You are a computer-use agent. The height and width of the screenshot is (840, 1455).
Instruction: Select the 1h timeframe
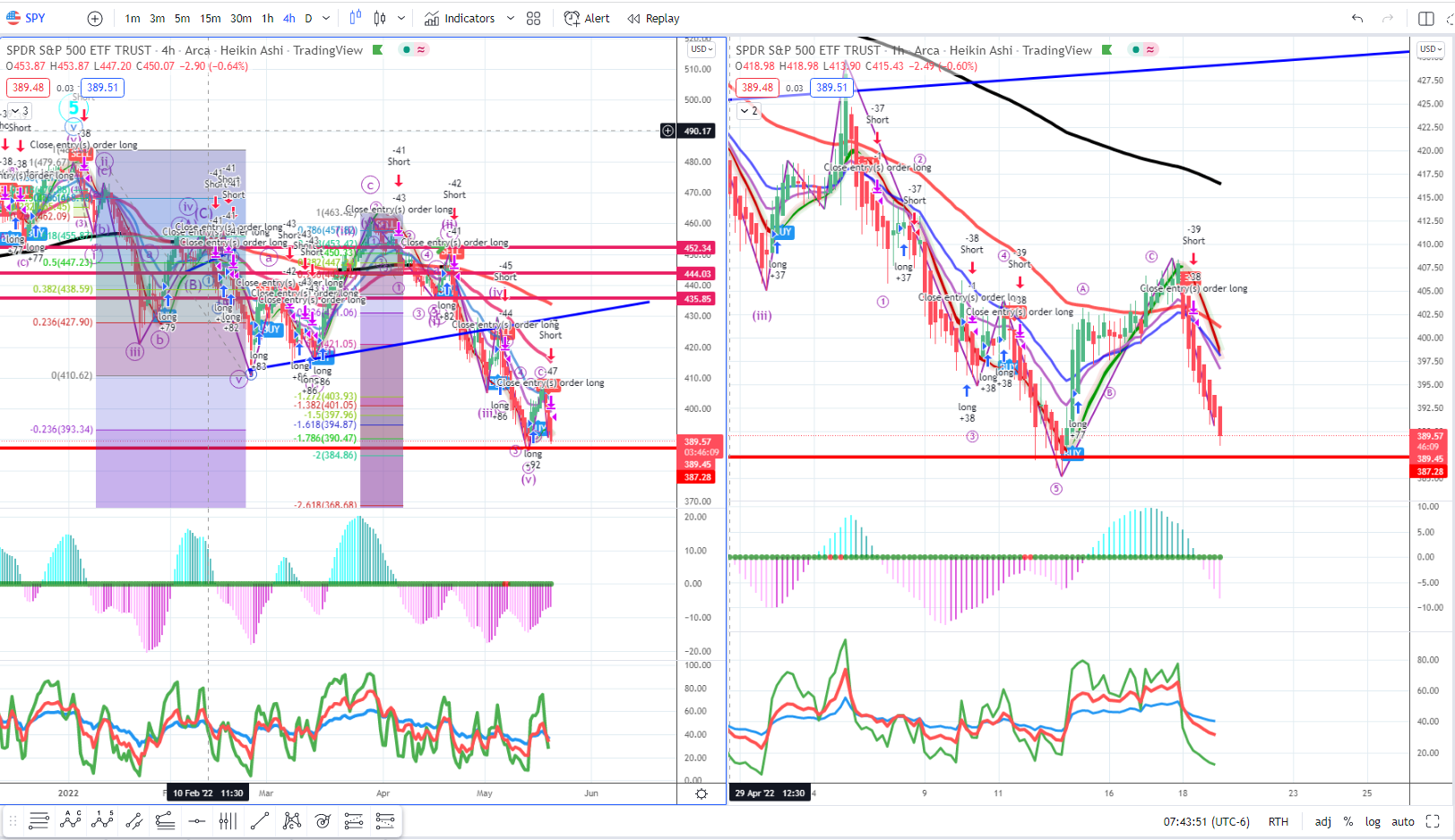point(268,18)
